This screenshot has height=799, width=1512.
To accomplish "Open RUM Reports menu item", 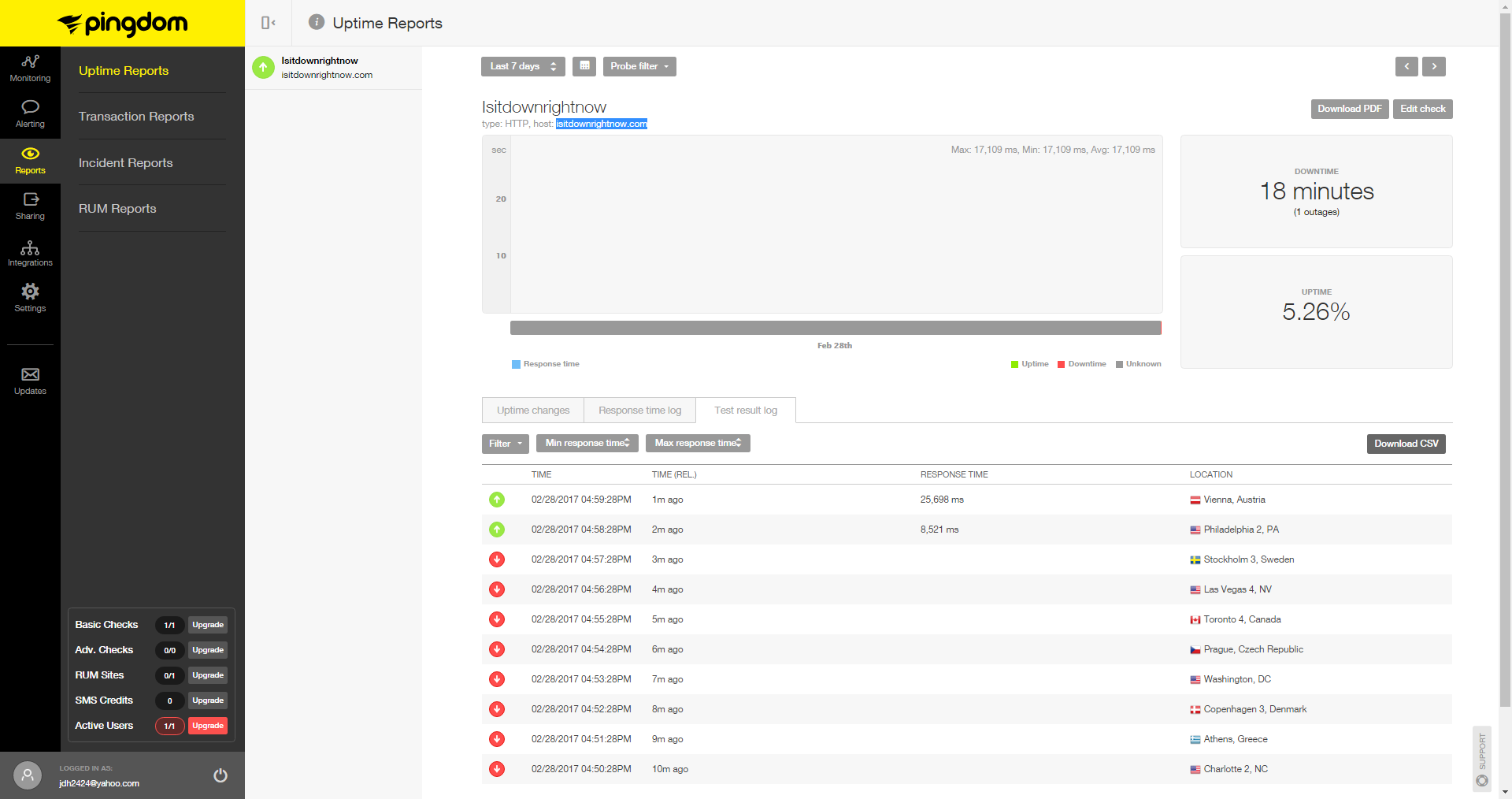I will pyautogui.click(x=117, y=209).
